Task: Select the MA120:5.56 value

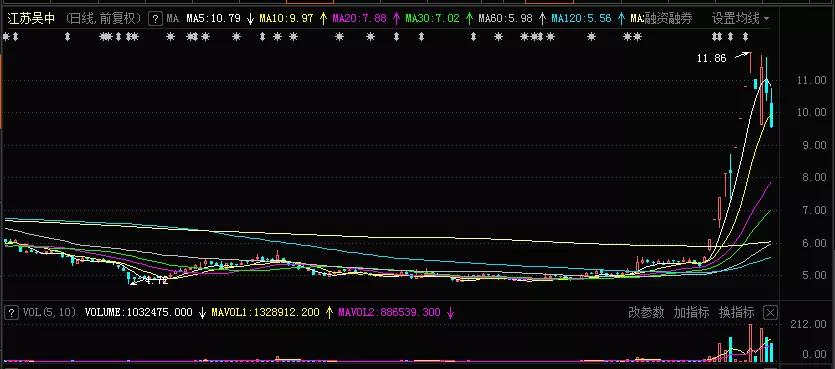Action: [582, 19]
